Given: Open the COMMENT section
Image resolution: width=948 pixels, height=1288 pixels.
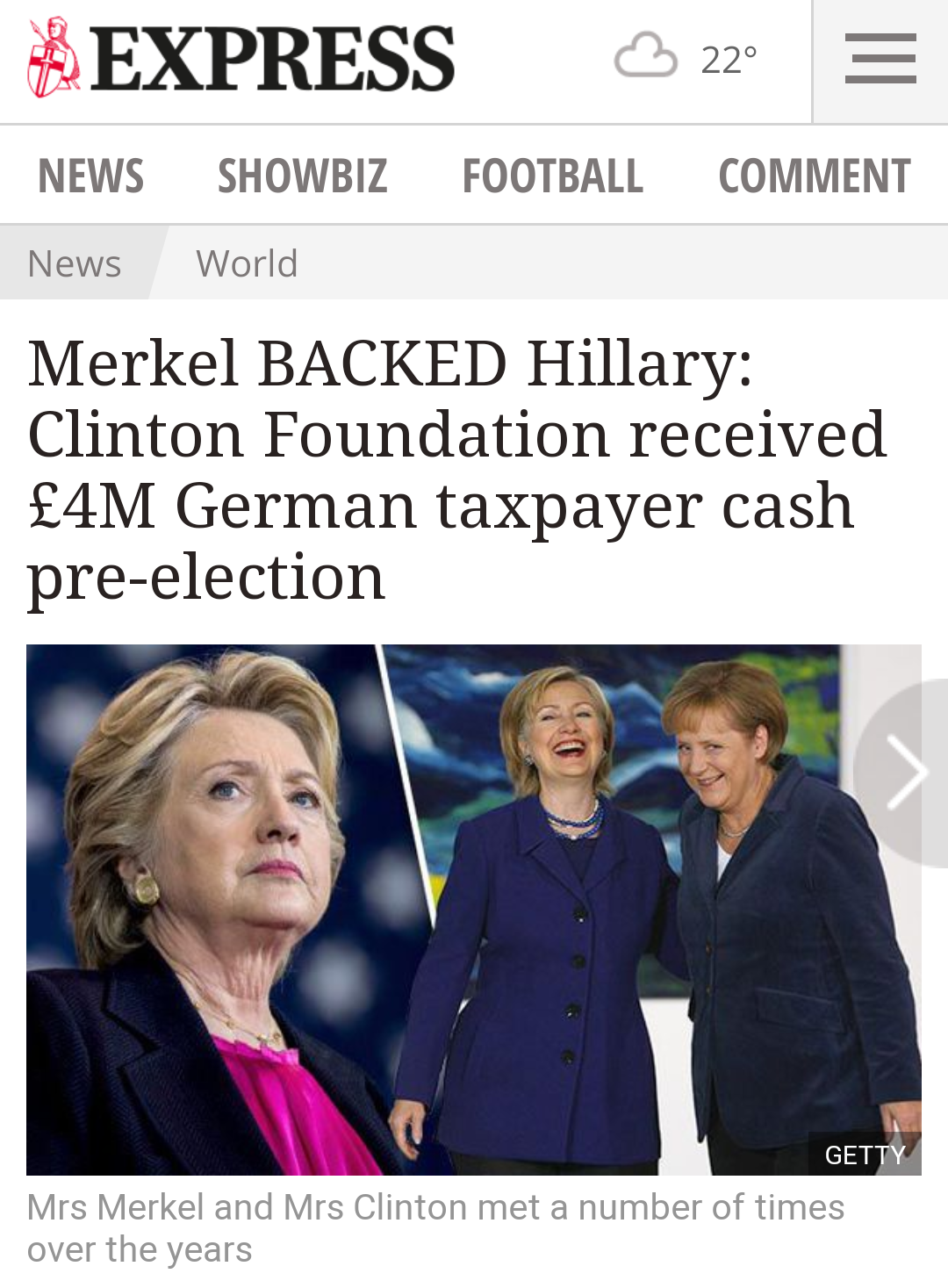Looking at the screenshot, I should coord(815,176).
